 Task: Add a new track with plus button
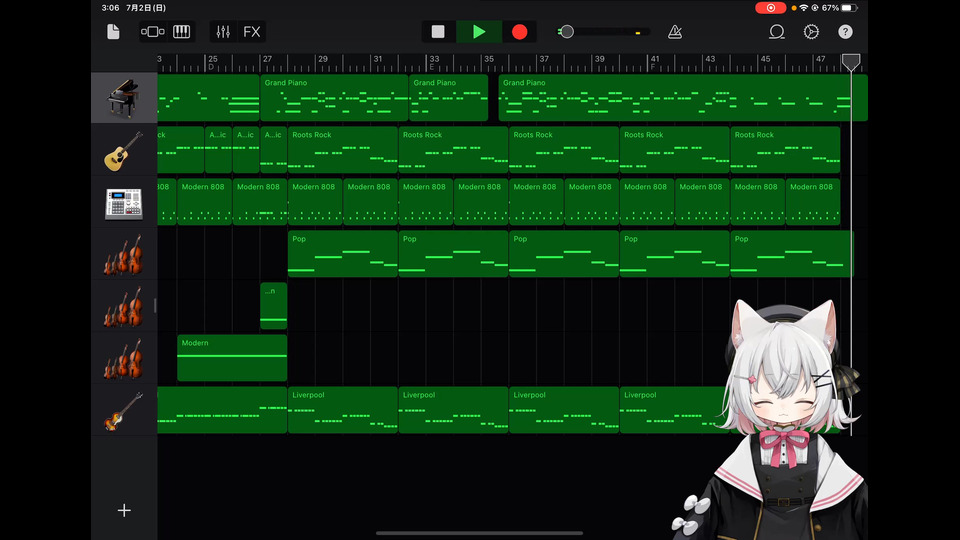click(x=124, y=510)
